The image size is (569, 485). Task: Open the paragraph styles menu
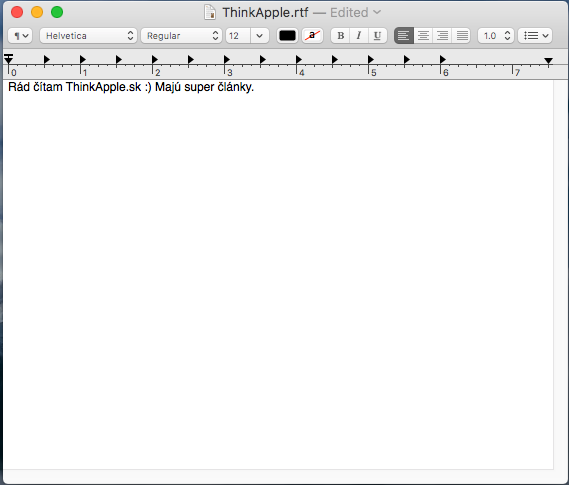[20, 36]
